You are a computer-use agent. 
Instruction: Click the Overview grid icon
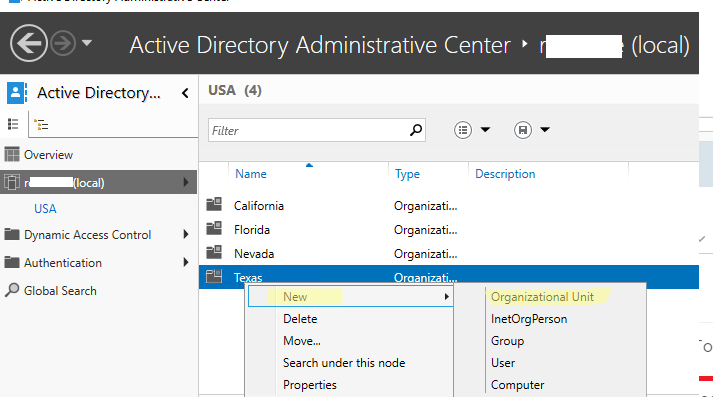12,155
